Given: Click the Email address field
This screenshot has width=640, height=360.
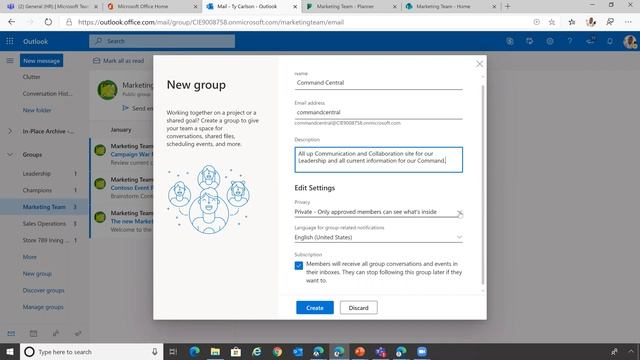Looking at the screenshot, I should pyautogui.click(x=378, y=112).
